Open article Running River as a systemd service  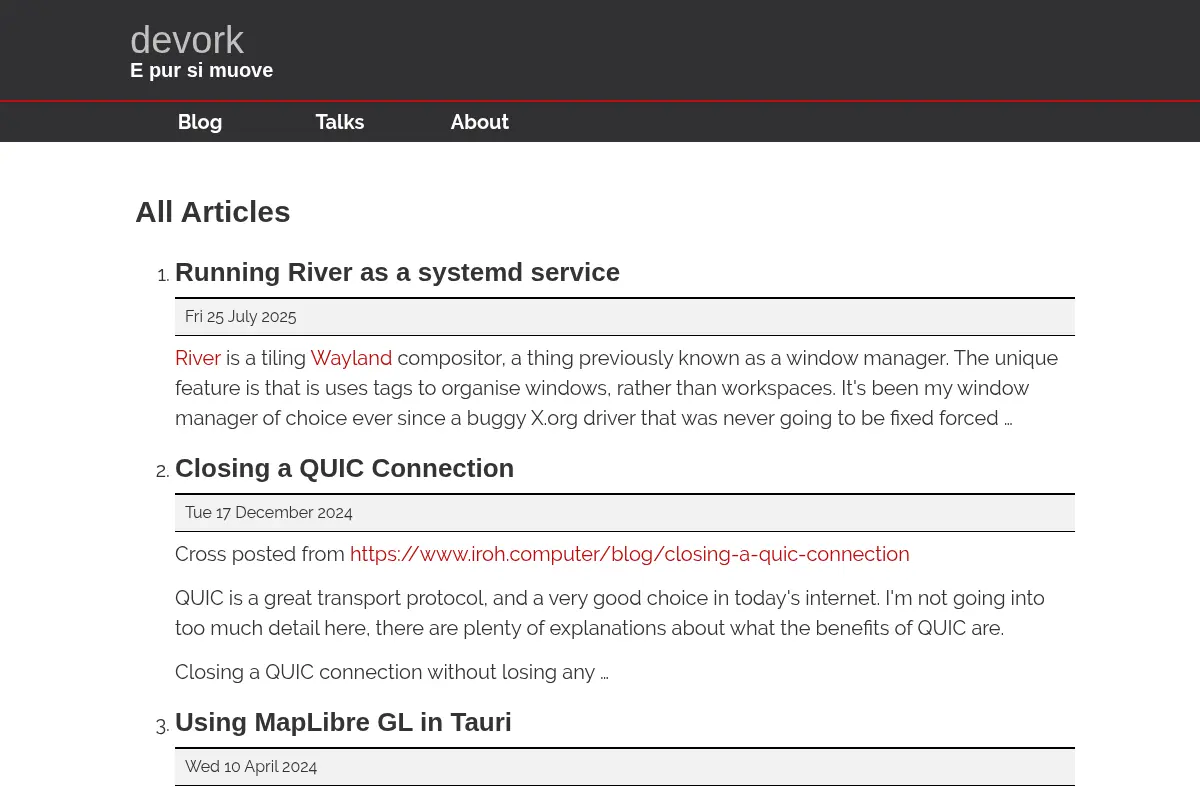(397, 272)
